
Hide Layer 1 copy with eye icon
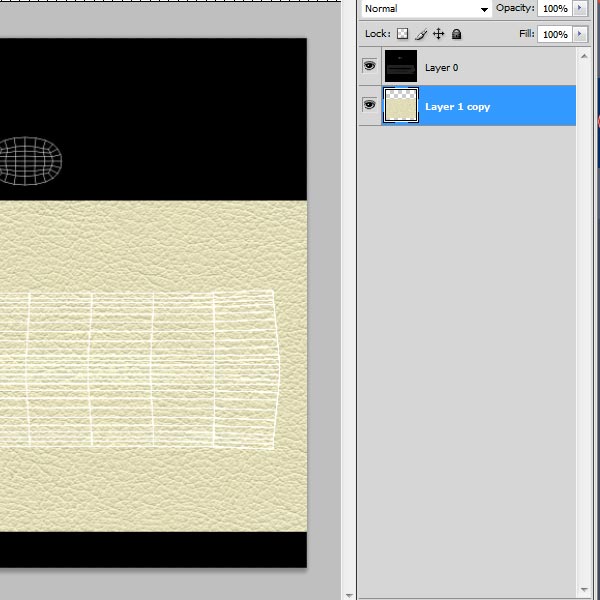(x=369, y=104)
